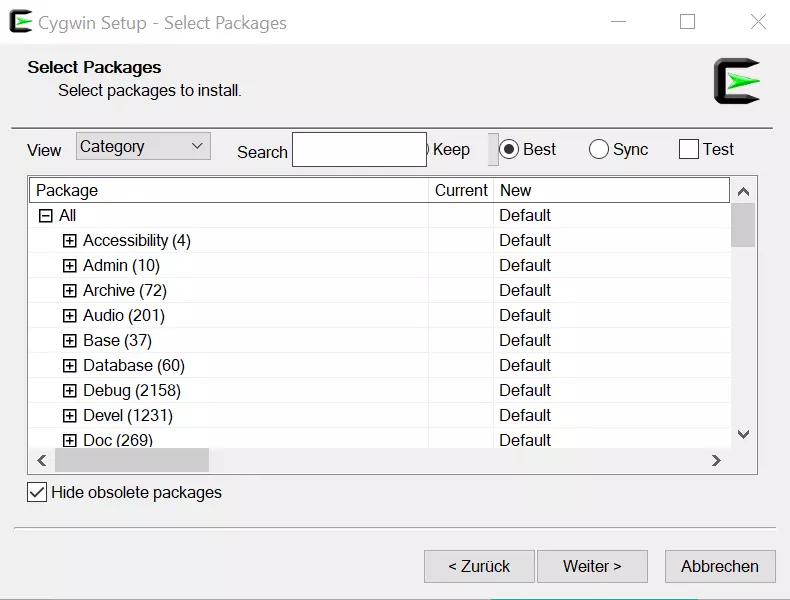Expand the Archive (72) category
790x600 pixels.
(x=69, y=290)
